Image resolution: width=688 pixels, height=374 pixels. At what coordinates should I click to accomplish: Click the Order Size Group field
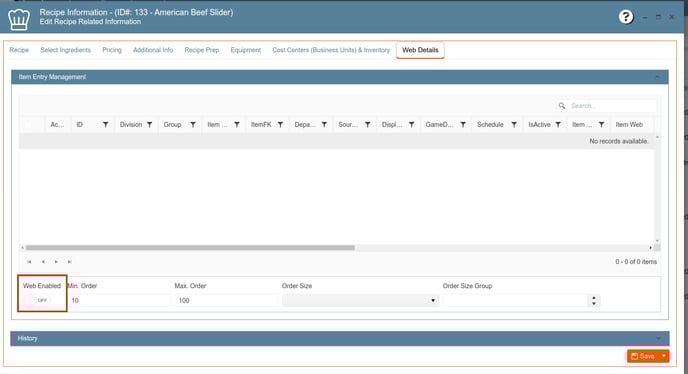pyautogui.click(x=516, y=301)
